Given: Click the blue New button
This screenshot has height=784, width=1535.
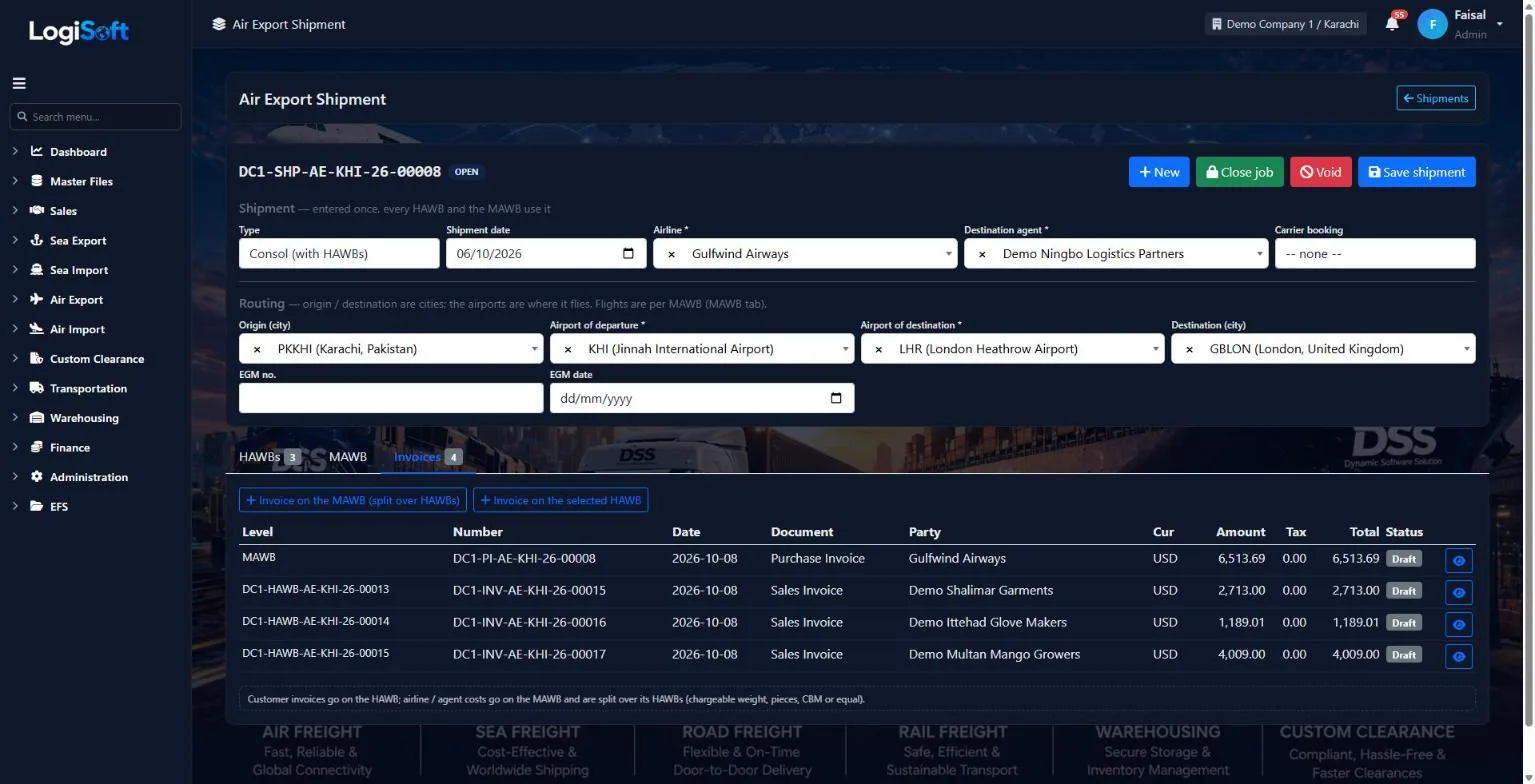Looking at the screenshot, I should coord(1159,172).
